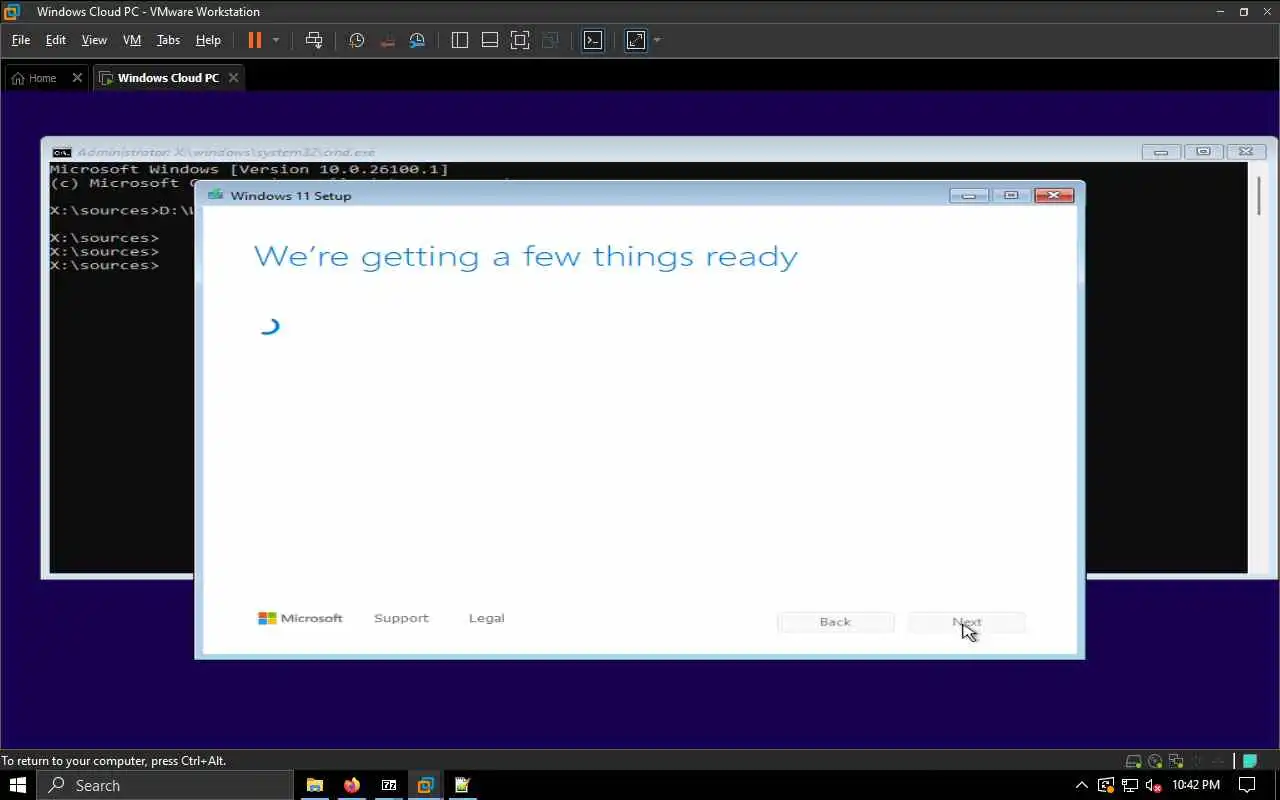Click the Send Ctrl+Alt+Del toolbar icon
Viewport: 1280px width, 800px height.
pos(314,40)
